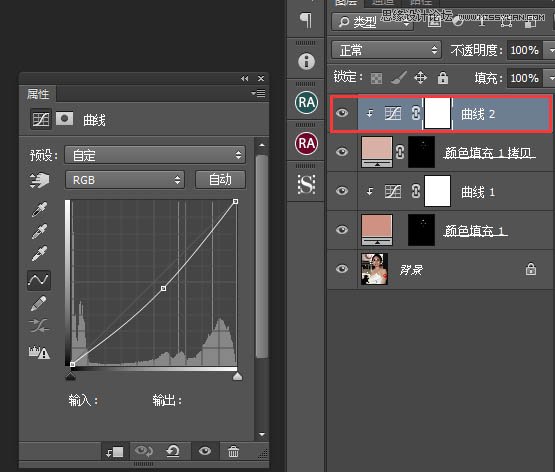Screen dimensions: 555x472
Task: Lock transparent pixels icon
Action: [x=376, y=78]
